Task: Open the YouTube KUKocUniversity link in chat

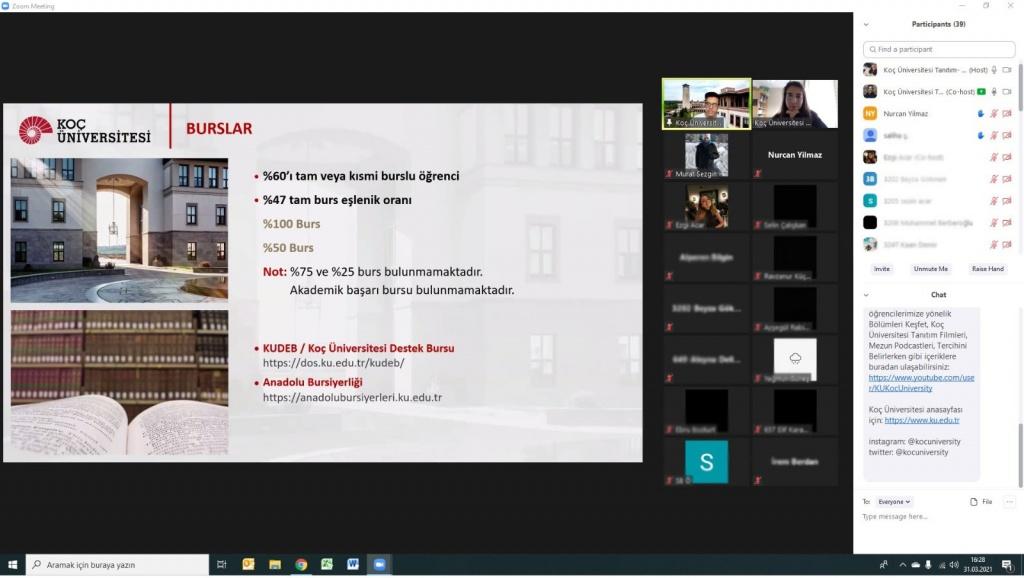Action: coord(921,383)
